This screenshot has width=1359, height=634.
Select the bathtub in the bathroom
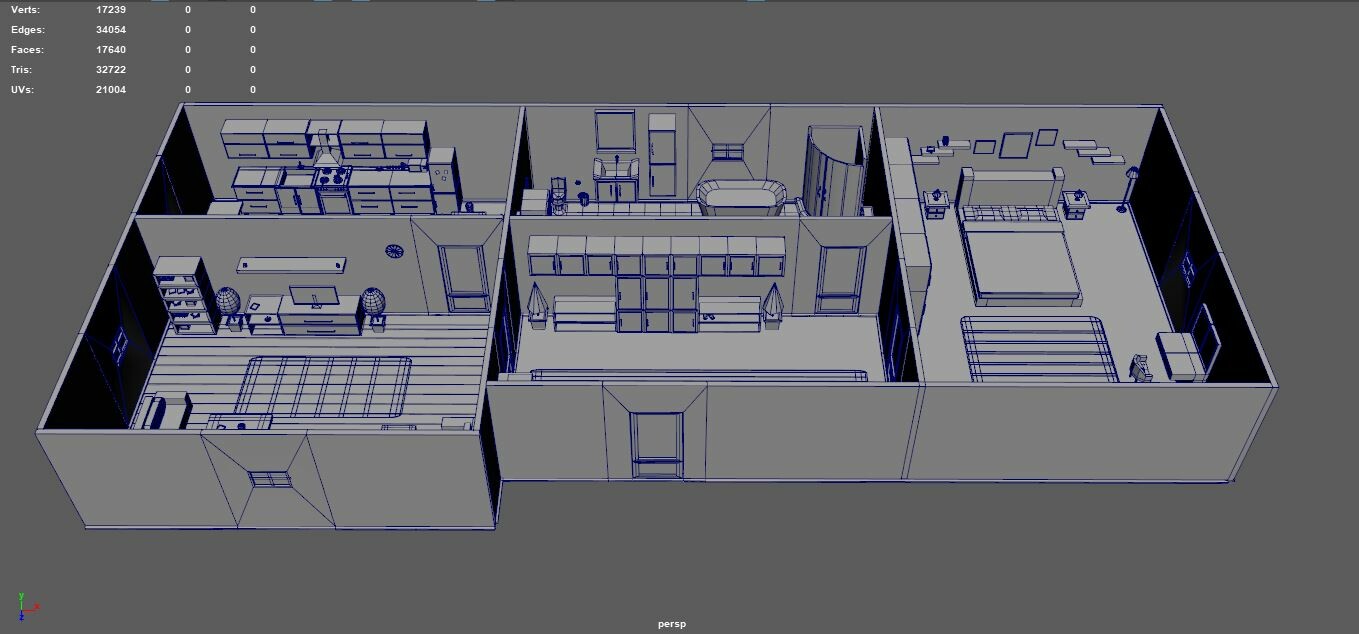(741, 192)
